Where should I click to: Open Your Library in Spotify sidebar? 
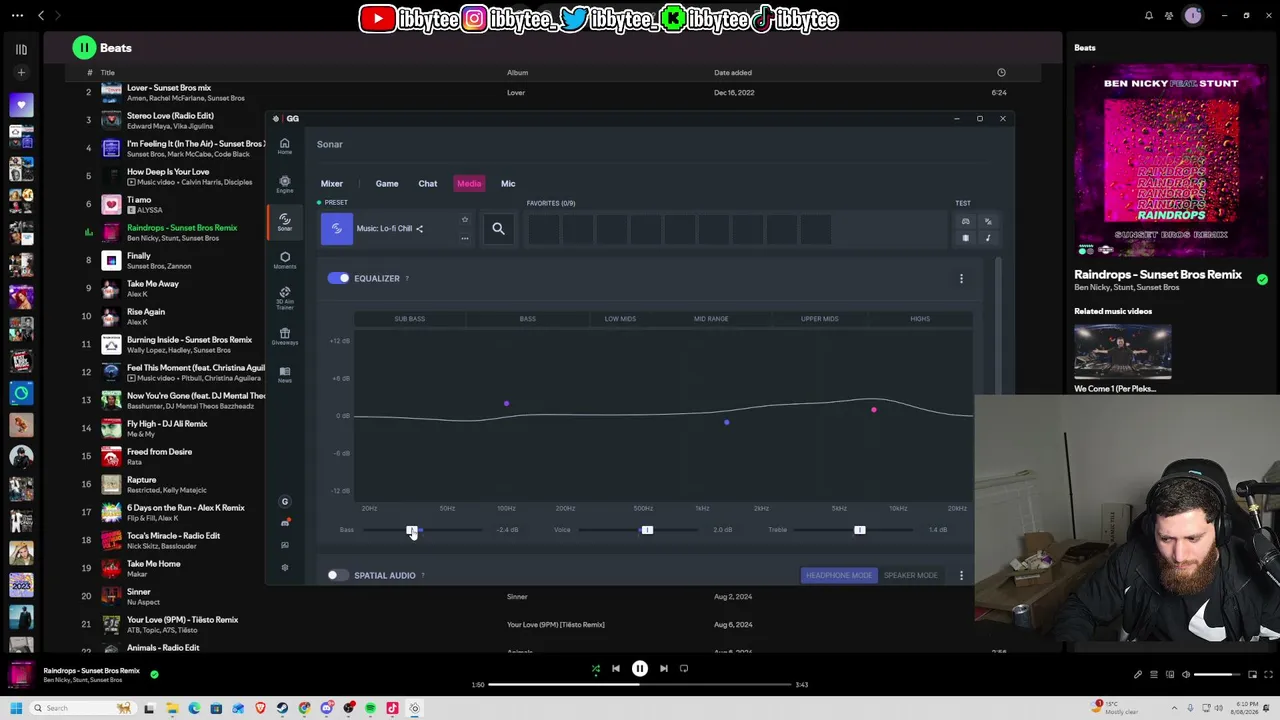[21, 49]
